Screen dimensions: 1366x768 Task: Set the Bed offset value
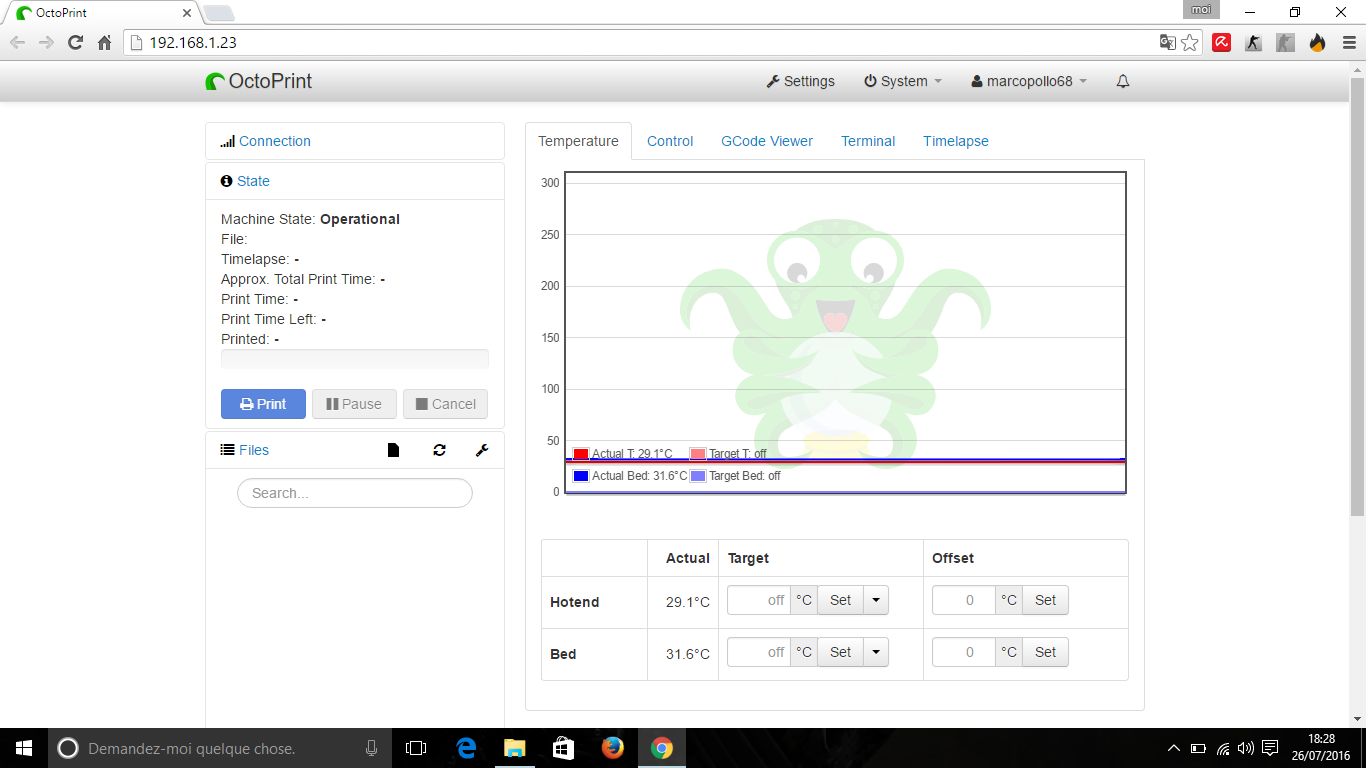point(1045,652)
